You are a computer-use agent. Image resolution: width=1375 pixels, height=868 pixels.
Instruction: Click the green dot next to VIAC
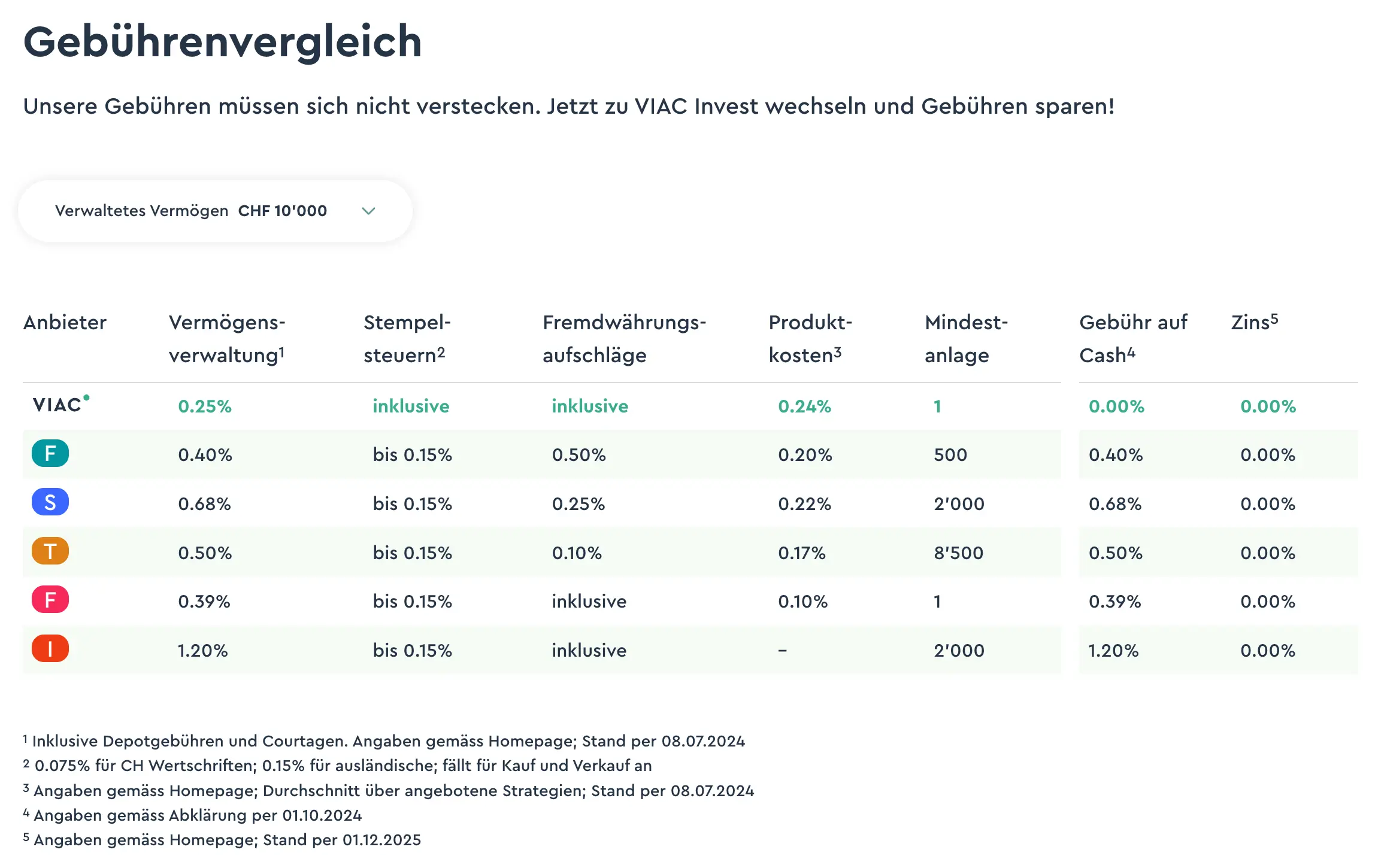pyautogui.click(x=86, y=397)
